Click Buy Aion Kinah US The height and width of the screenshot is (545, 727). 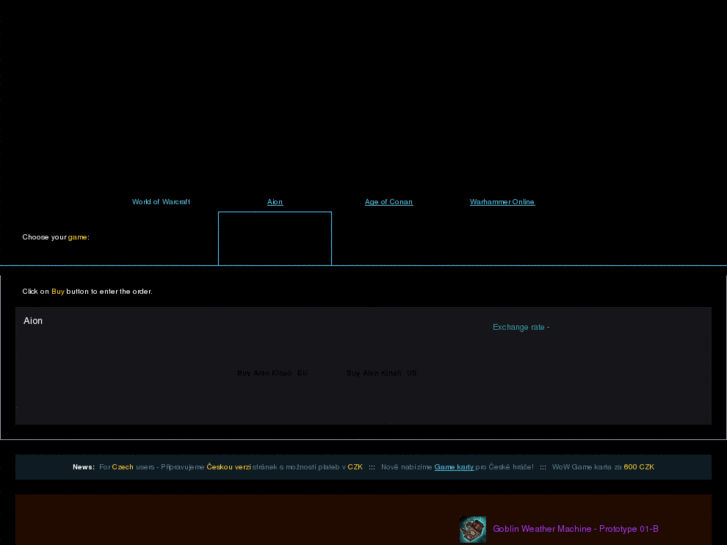(x=382, y=373)
